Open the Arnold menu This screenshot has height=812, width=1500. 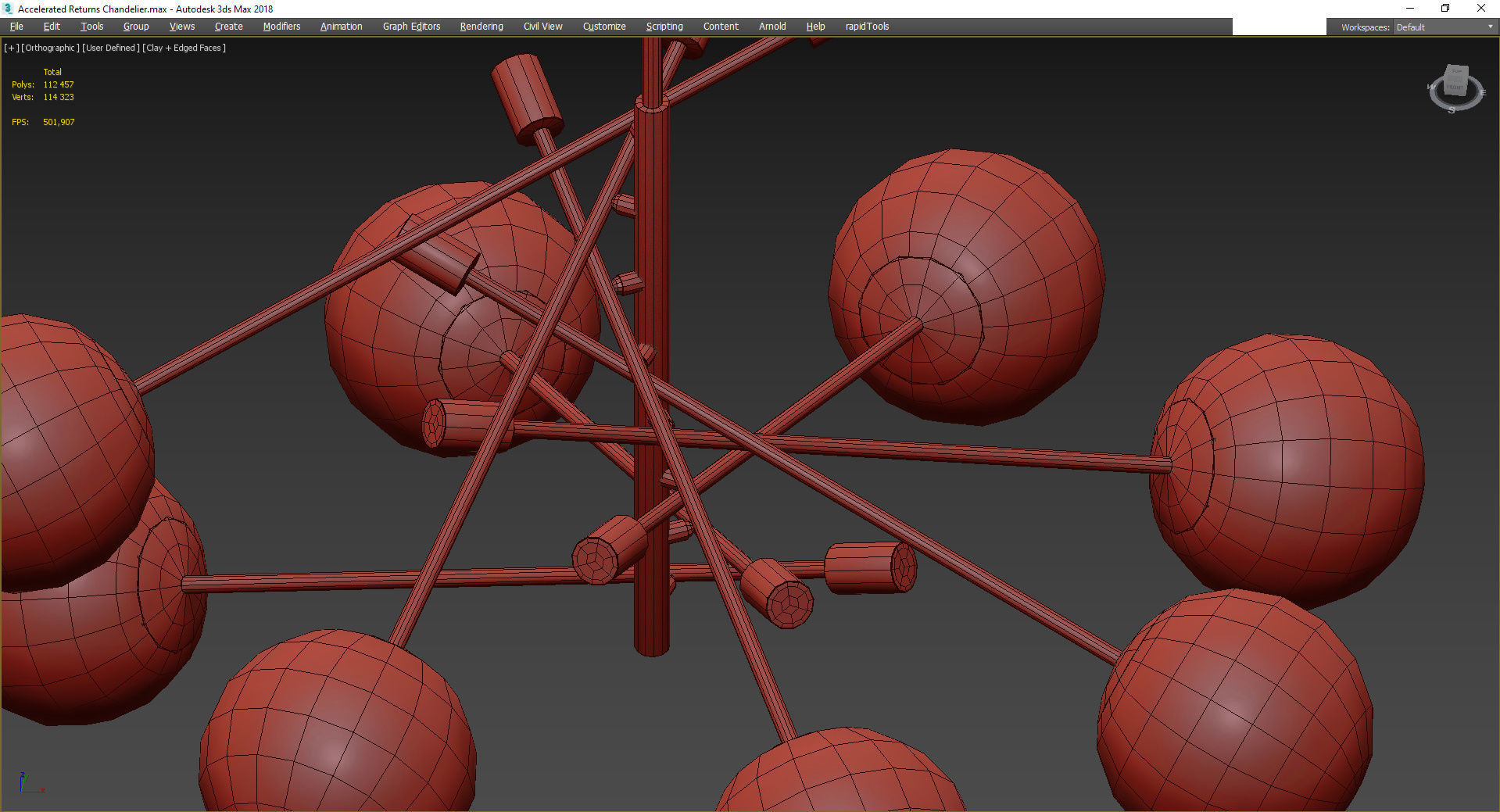point(772,27)
